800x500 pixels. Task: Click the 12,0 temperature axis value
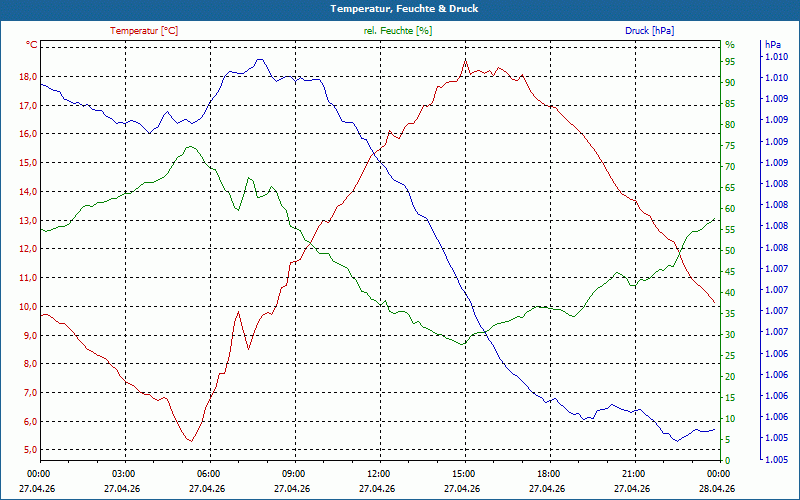pos(29,249)
